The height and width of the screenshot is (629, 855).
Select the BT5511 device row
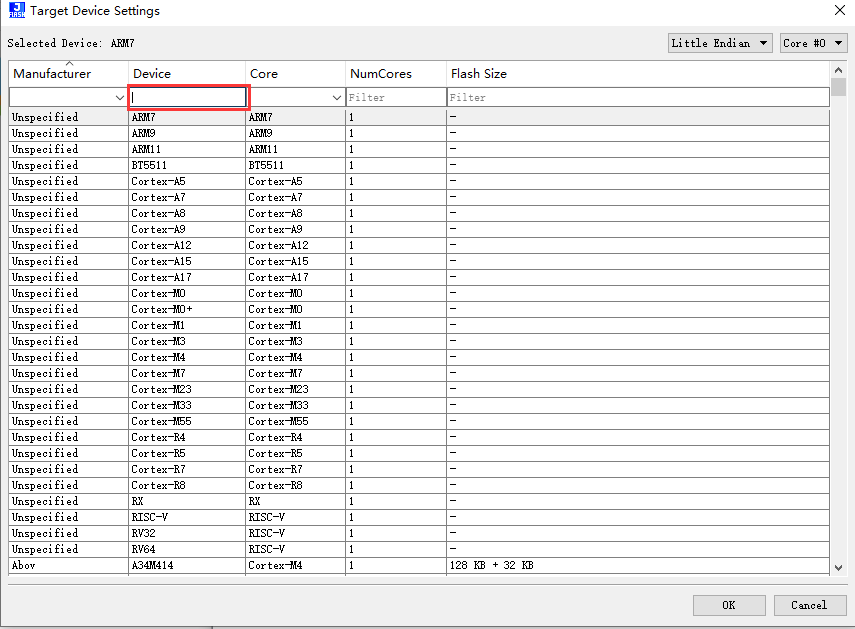coord(419,165)
